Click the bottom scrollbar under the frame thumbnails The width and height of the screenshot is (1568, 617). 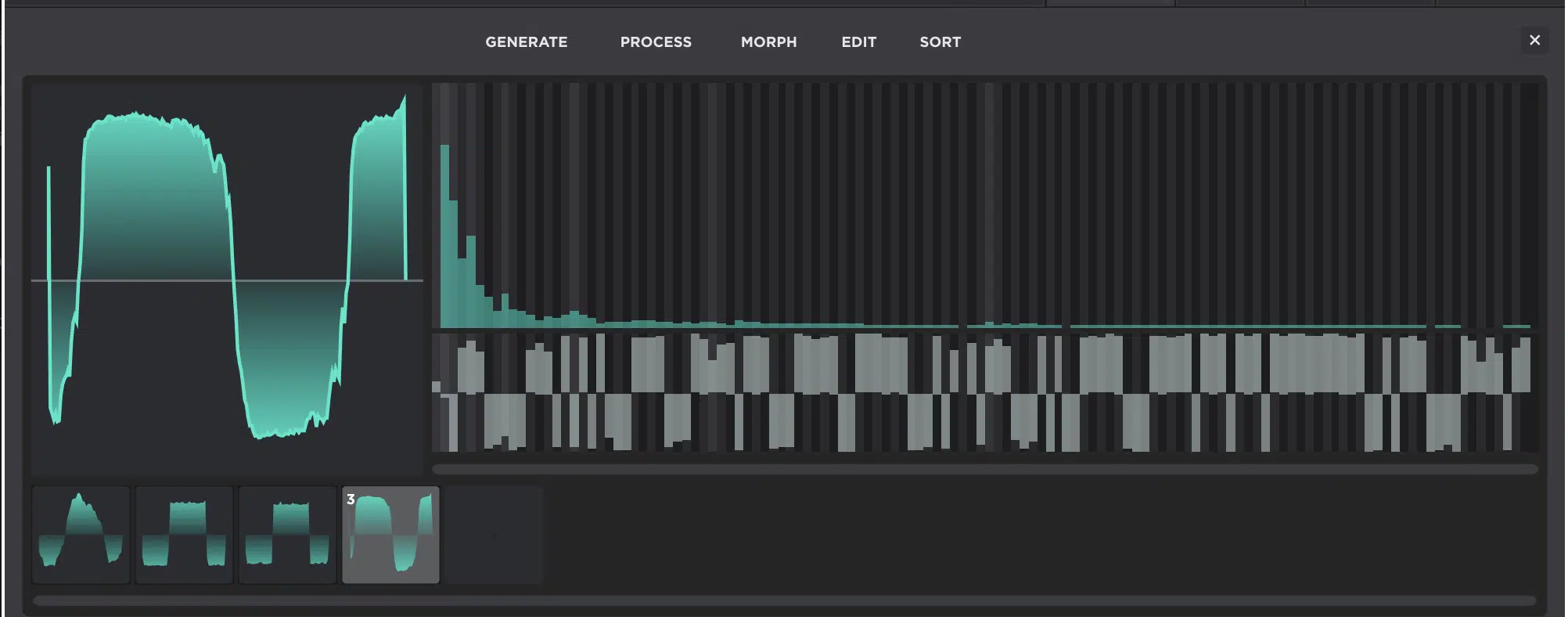784,601
